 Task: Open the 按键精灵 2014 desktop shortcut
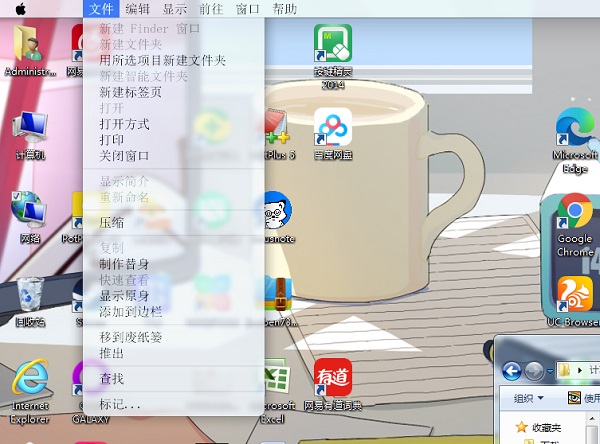pos(333,57)
